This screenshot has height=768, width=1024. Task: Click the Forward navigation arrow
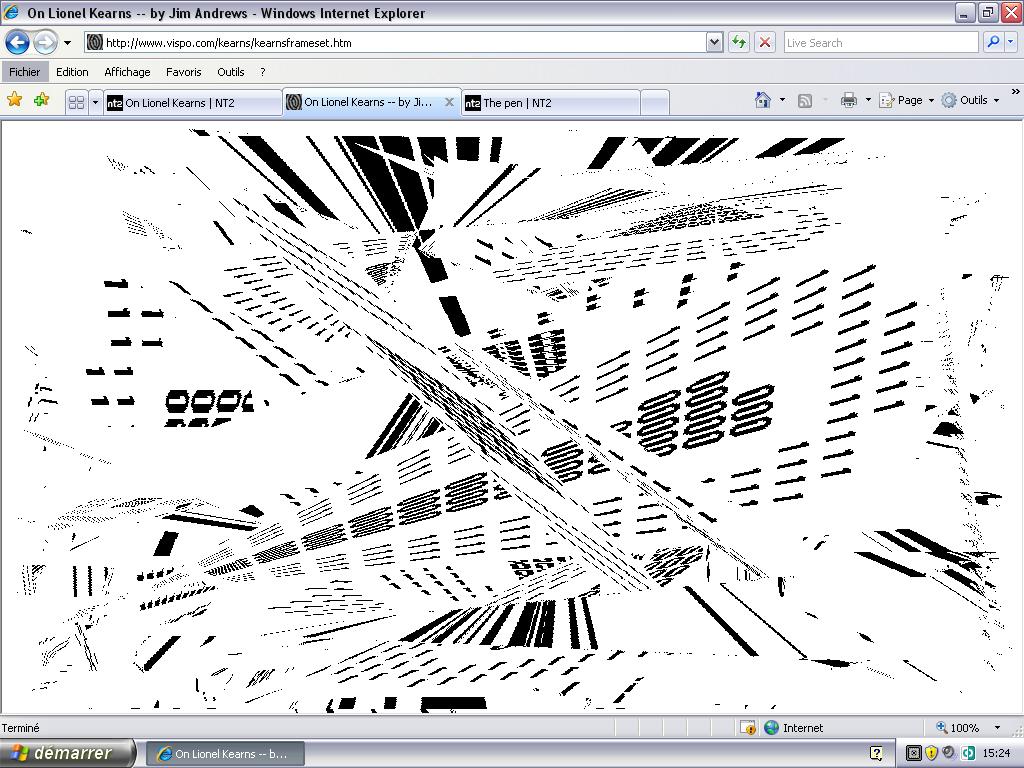[x=44, y=42]
